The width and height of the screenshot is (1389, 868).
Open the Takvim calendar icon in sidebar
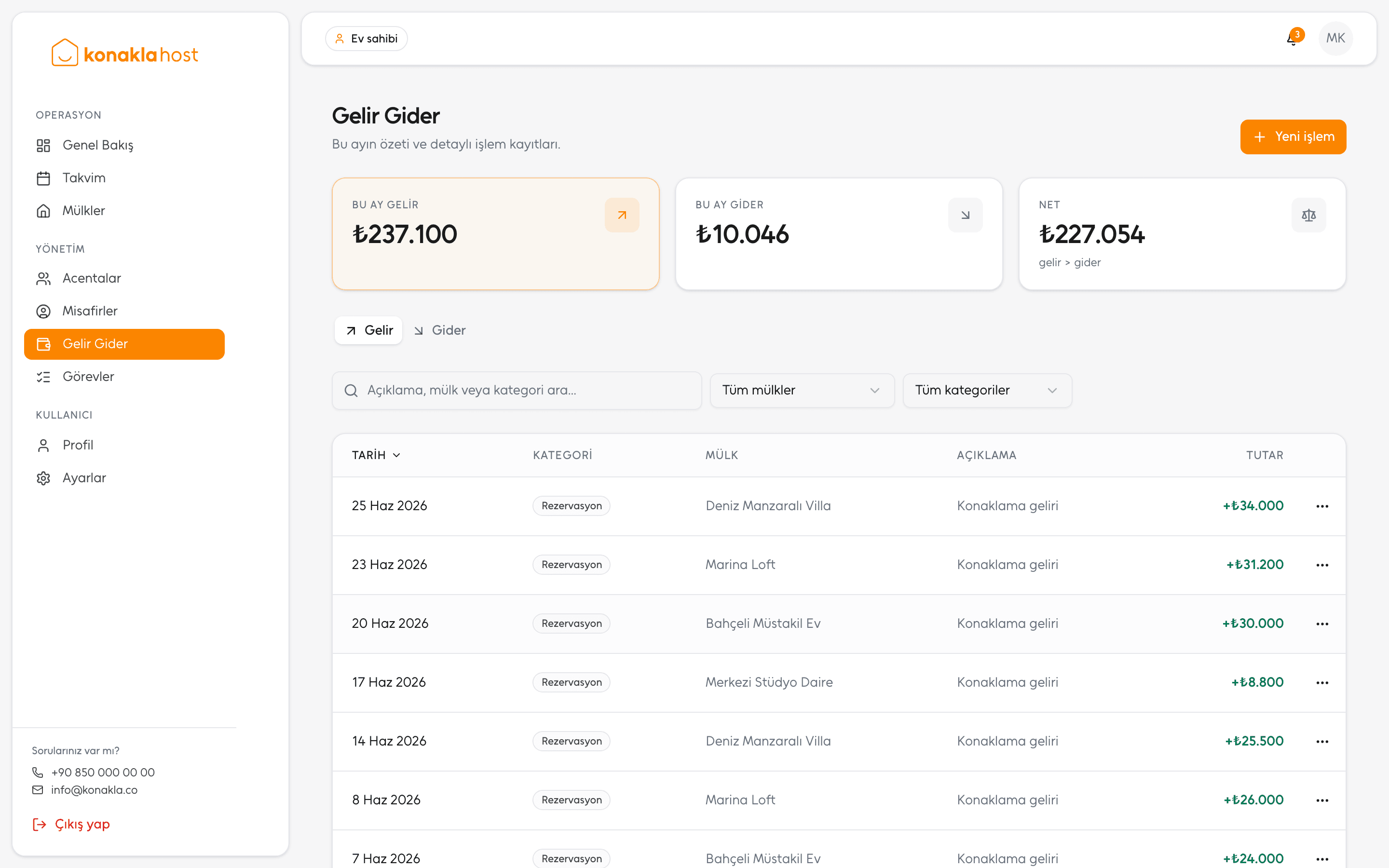pos(43,178)
